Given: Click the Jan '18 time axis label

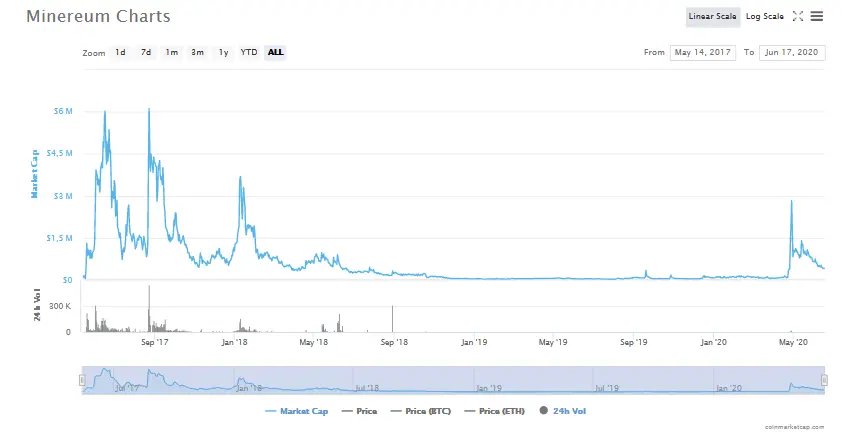Looking at the screenshot, I should (x=234, y=342).
